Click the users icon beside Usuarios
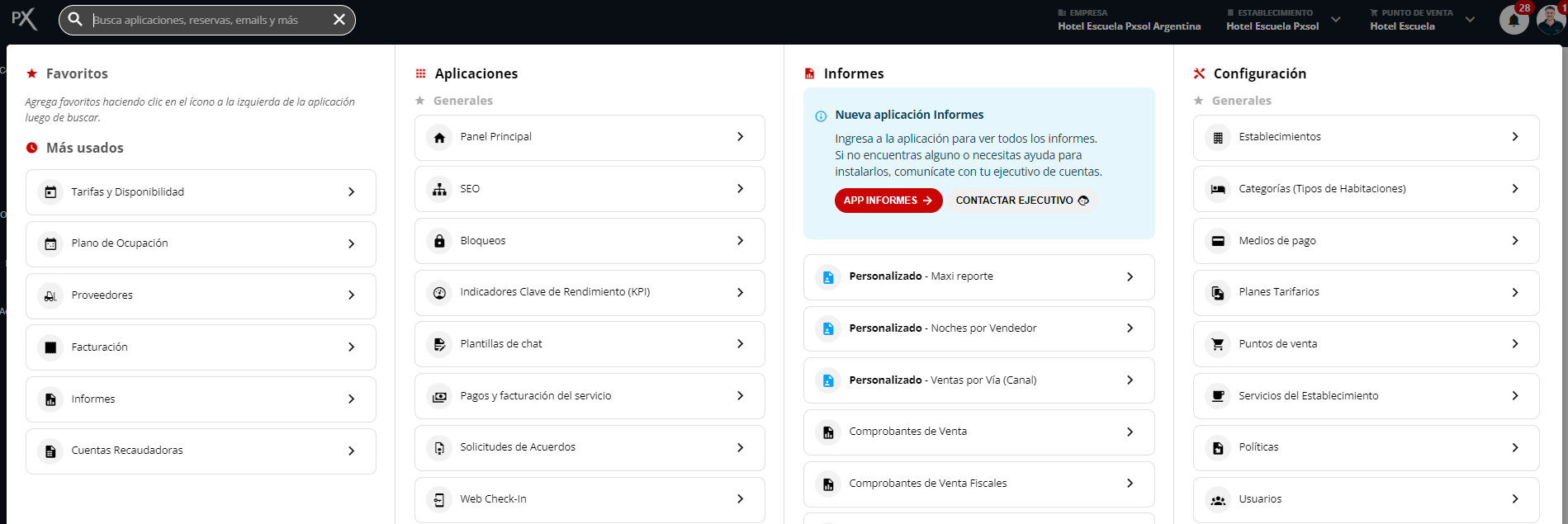Screen dimensions: 1568x524 point(1217,499)
